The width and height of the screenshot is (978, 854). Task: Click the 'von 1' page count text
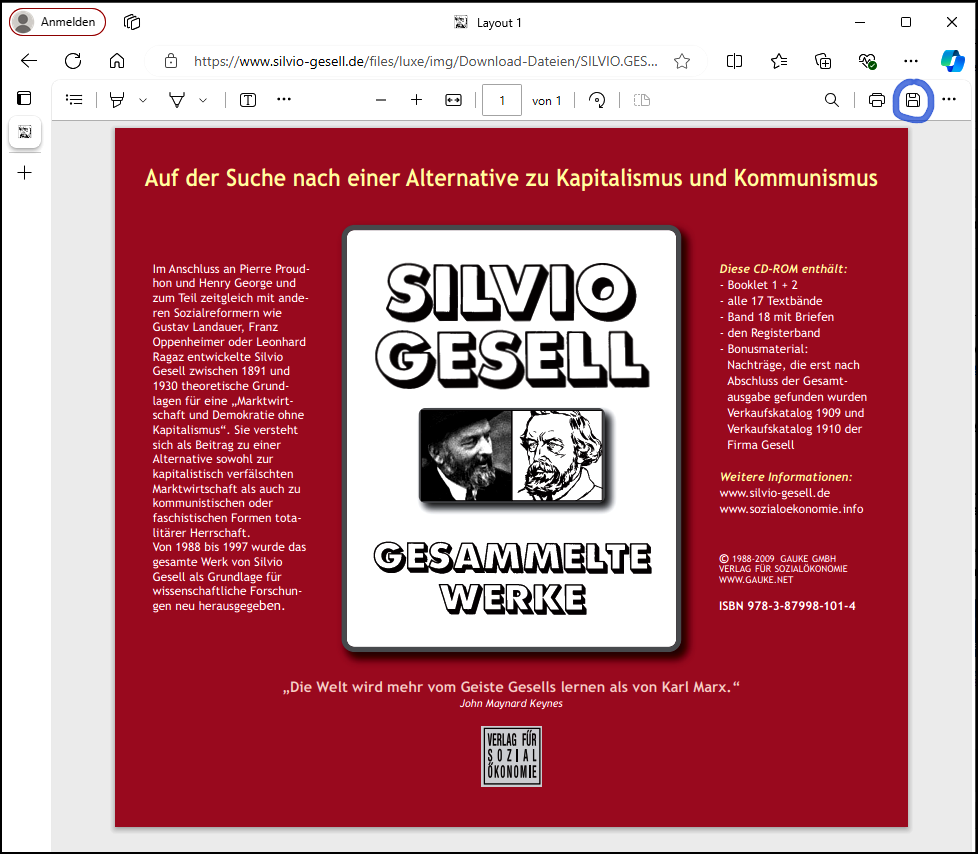pos(546,100)
